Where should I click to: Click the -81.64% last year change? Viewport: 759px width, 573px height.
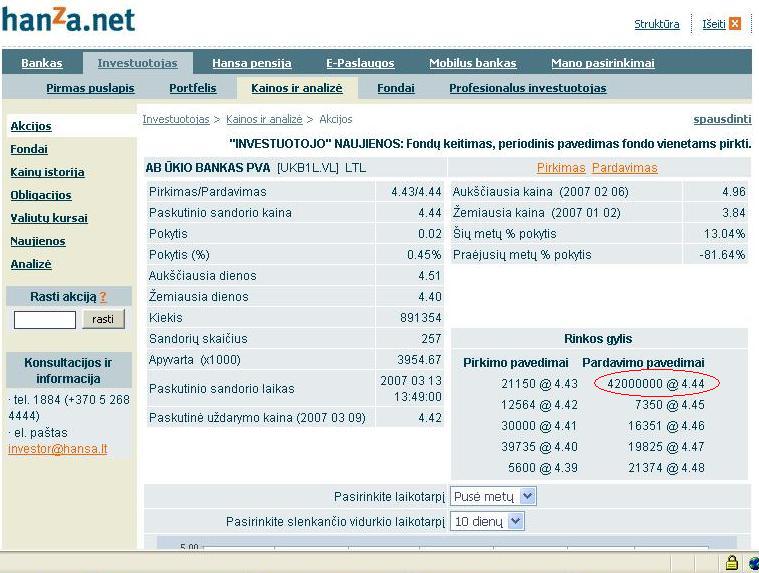tap(722, 255)
